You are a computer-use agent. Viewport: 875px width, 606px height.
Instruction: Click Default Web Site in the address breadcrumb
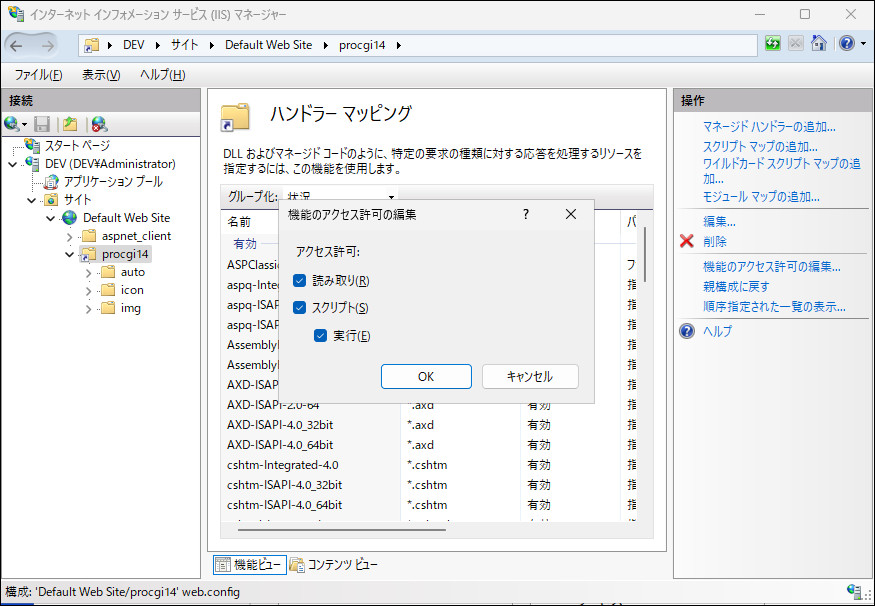268,45
